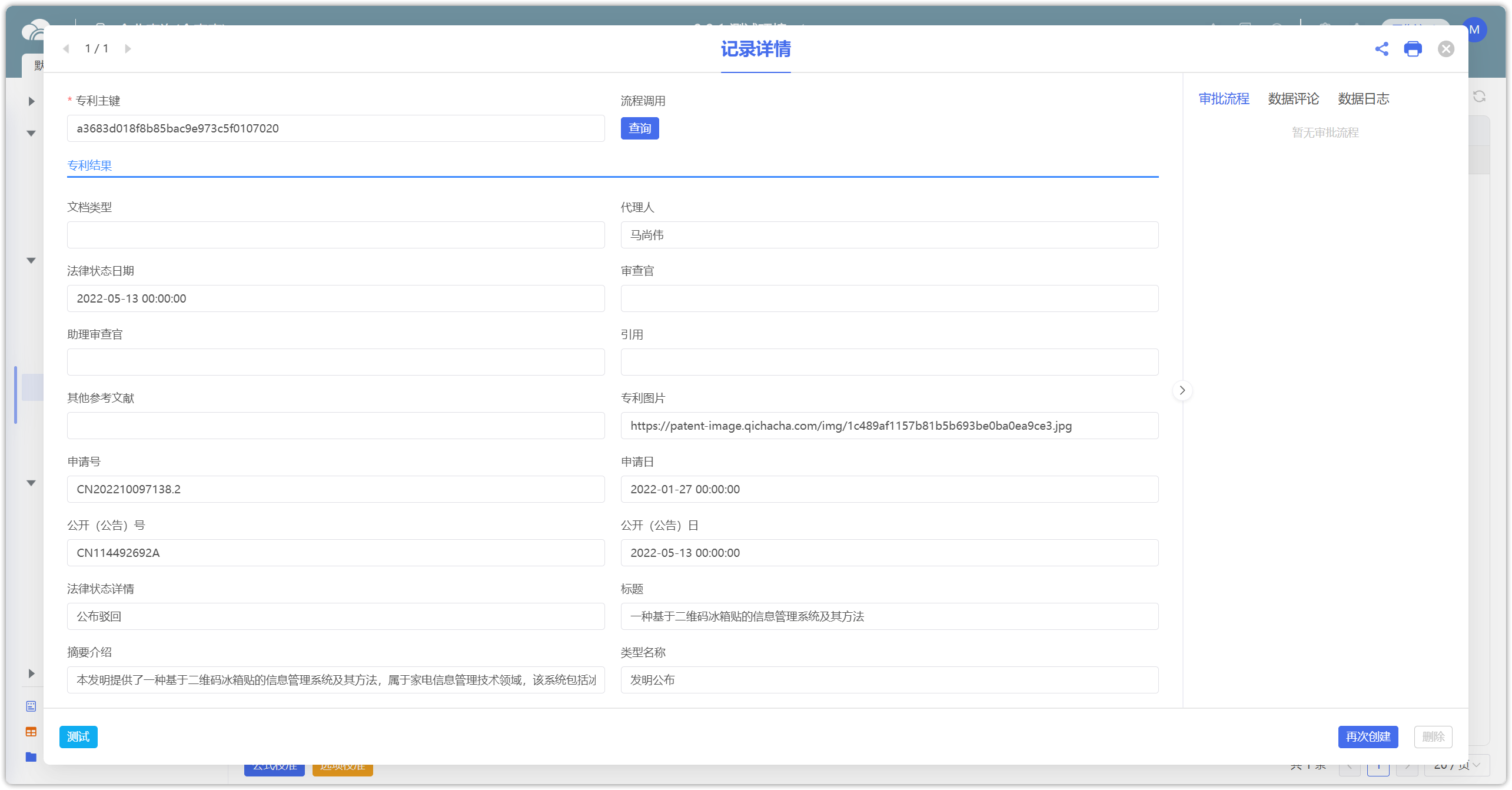This screenshot has width=1512, height=790.
Task: Click the 再次创建 button
Action: [x=1367, y=736]
